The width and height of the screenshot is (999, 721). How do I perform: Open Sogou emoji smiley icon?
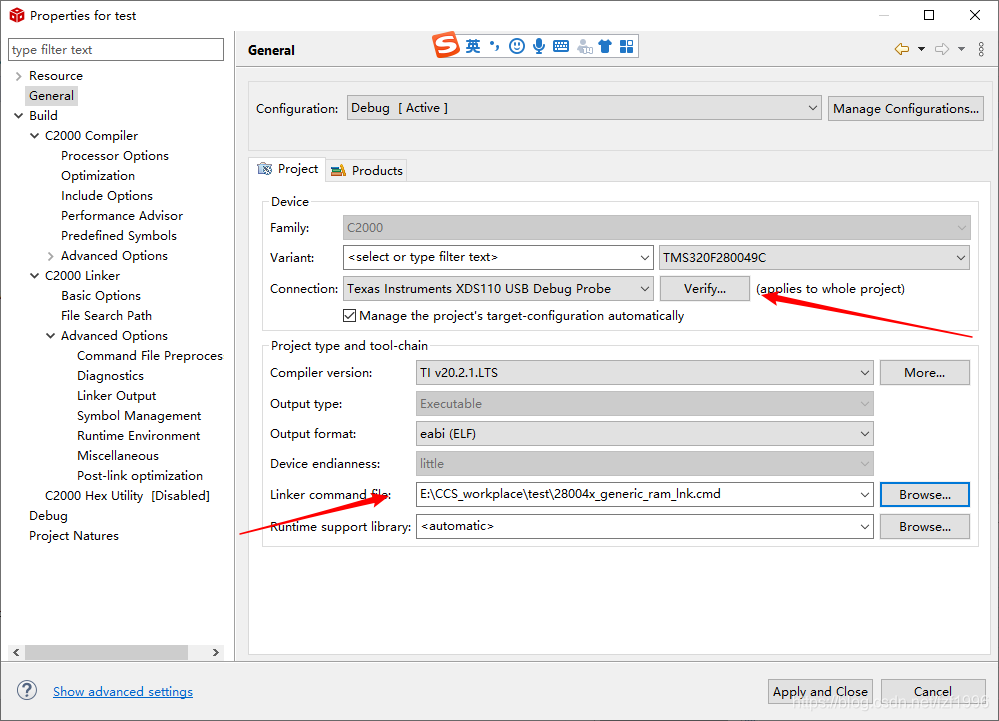(x=517, y=46)
